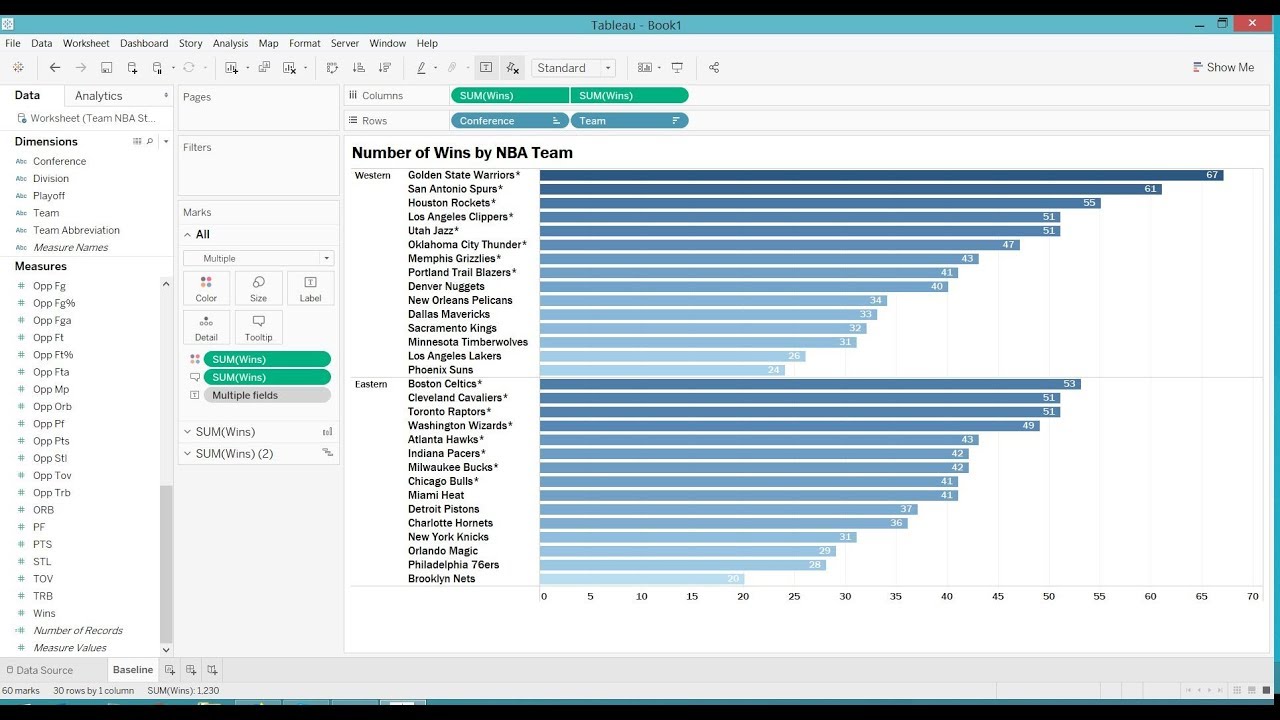Expand the SUM(Wins) (2) marks section
Viewport: 1280px width, 720px height.
187,454
